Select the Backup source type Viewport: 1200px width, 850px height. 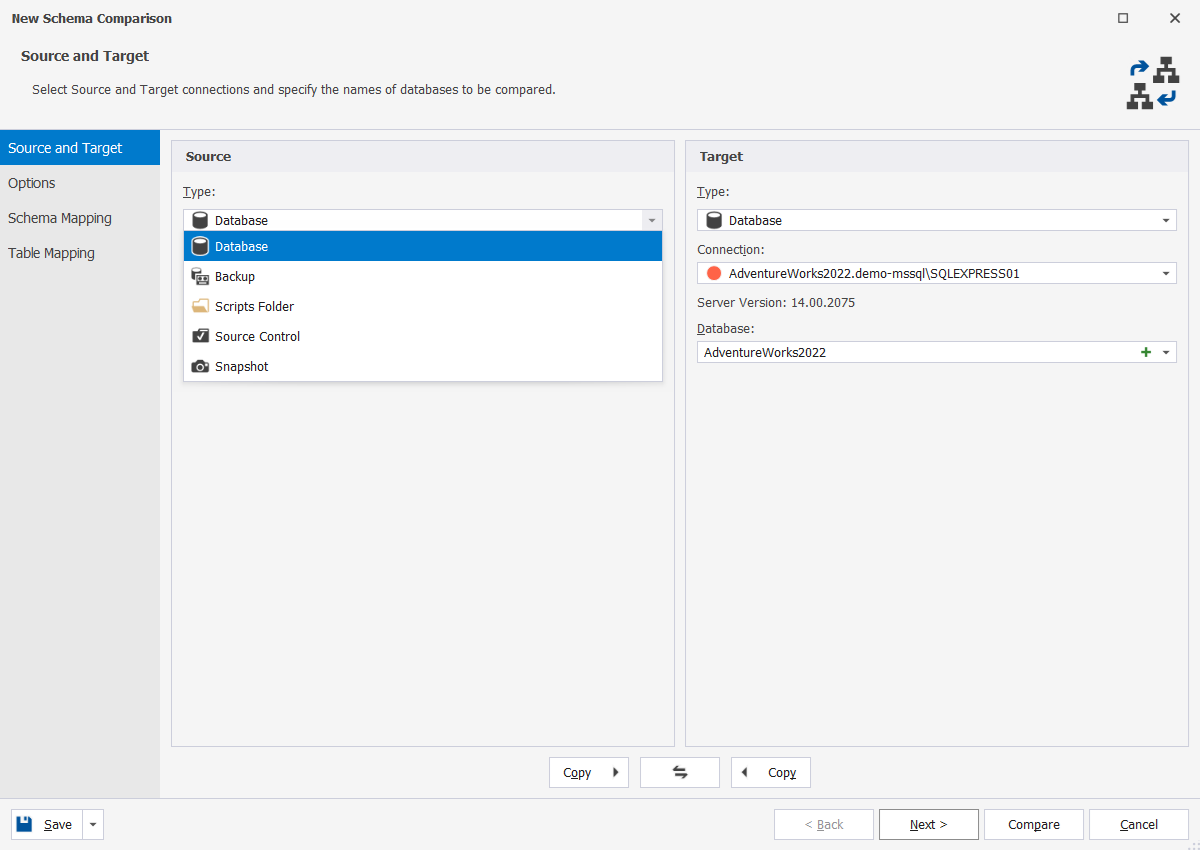233,276
